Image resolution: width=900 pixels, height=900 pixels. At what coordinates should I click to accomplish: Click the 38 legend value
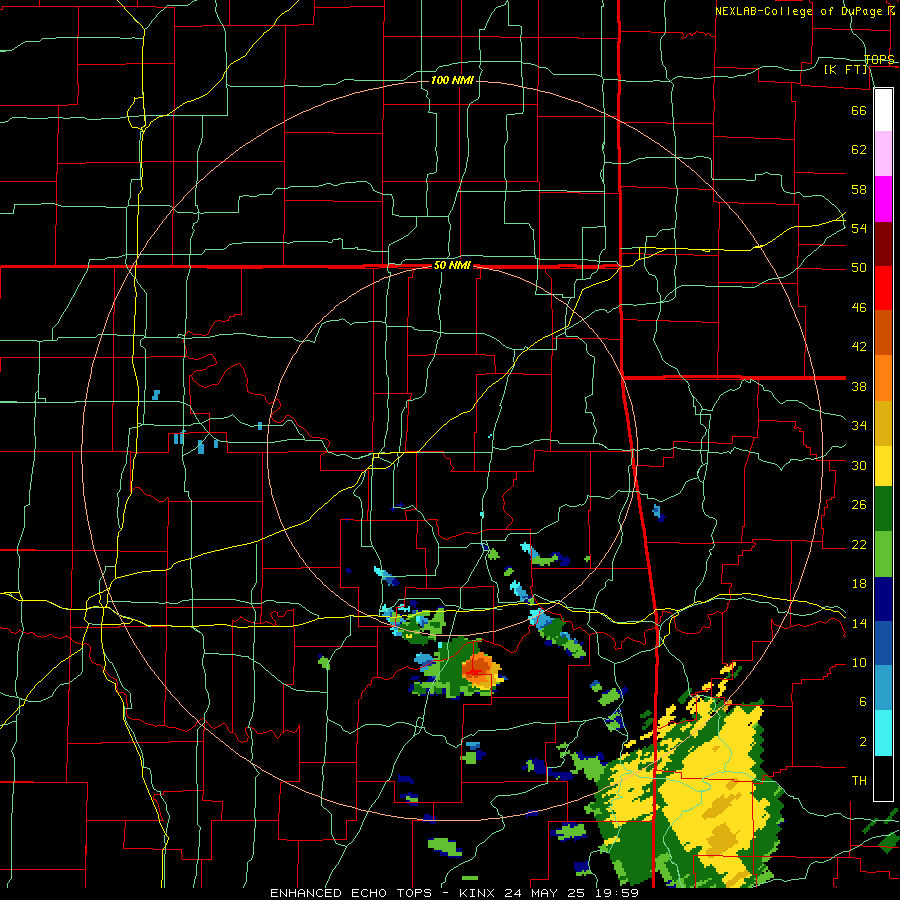859,386
